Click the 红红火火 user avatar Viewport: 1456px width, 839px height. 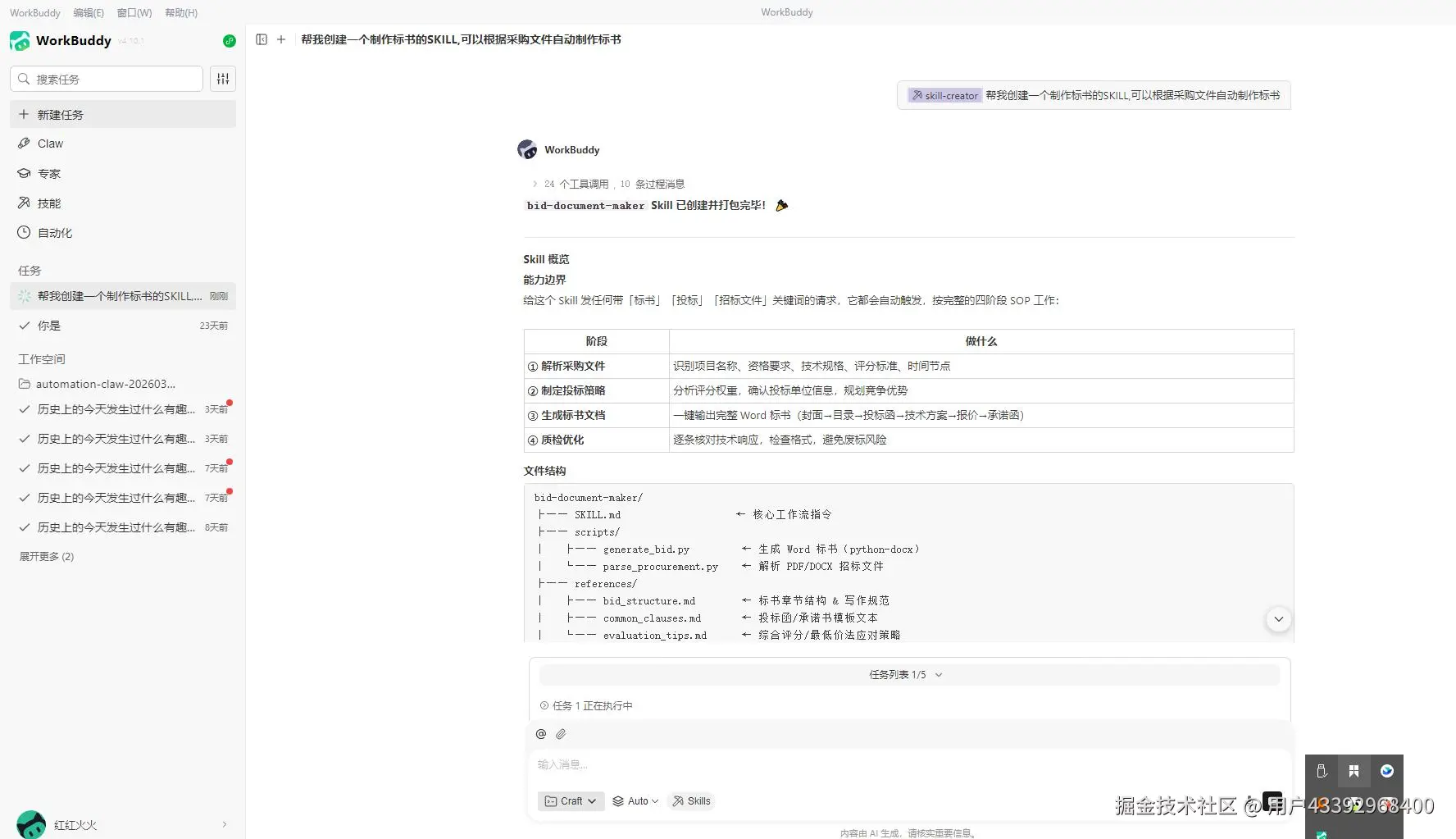tap(31, 824)
